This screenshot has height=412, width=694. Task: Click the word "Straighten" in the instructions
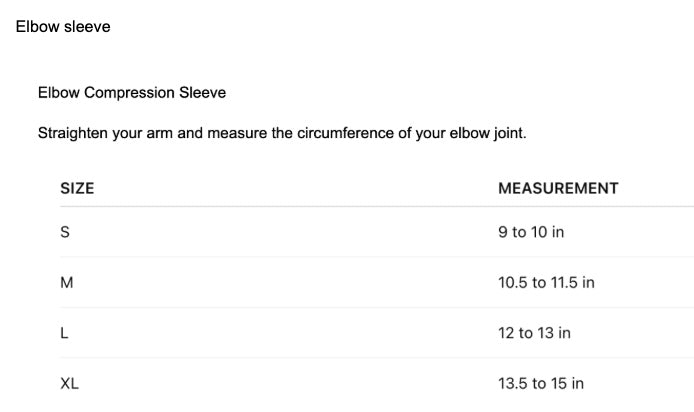click(x=74, y=133)
